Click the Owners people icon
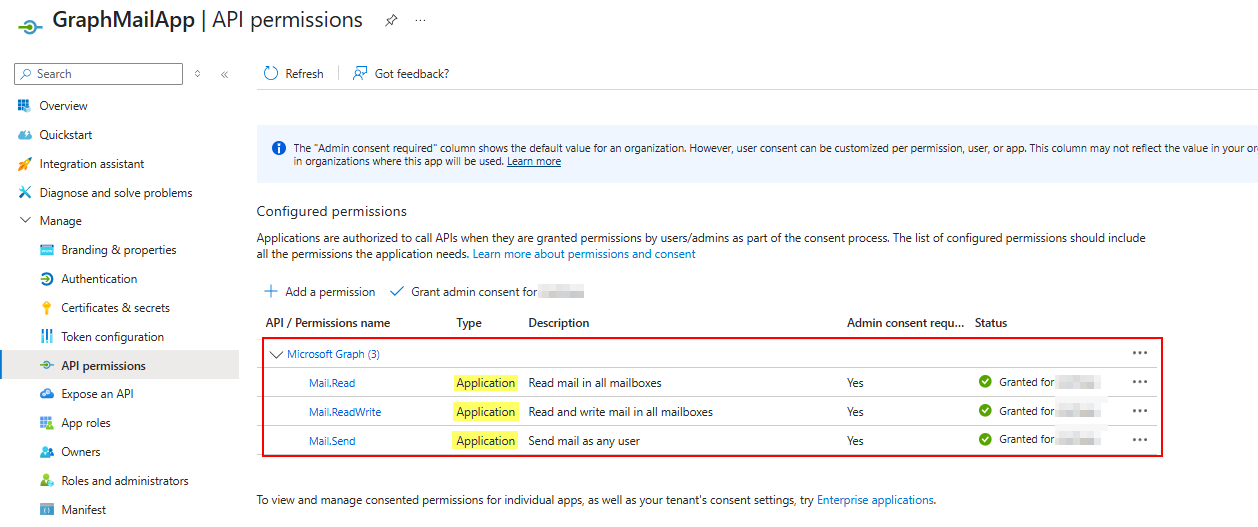This screenshot has height=527, width=1258. click(x=46, y=452)
